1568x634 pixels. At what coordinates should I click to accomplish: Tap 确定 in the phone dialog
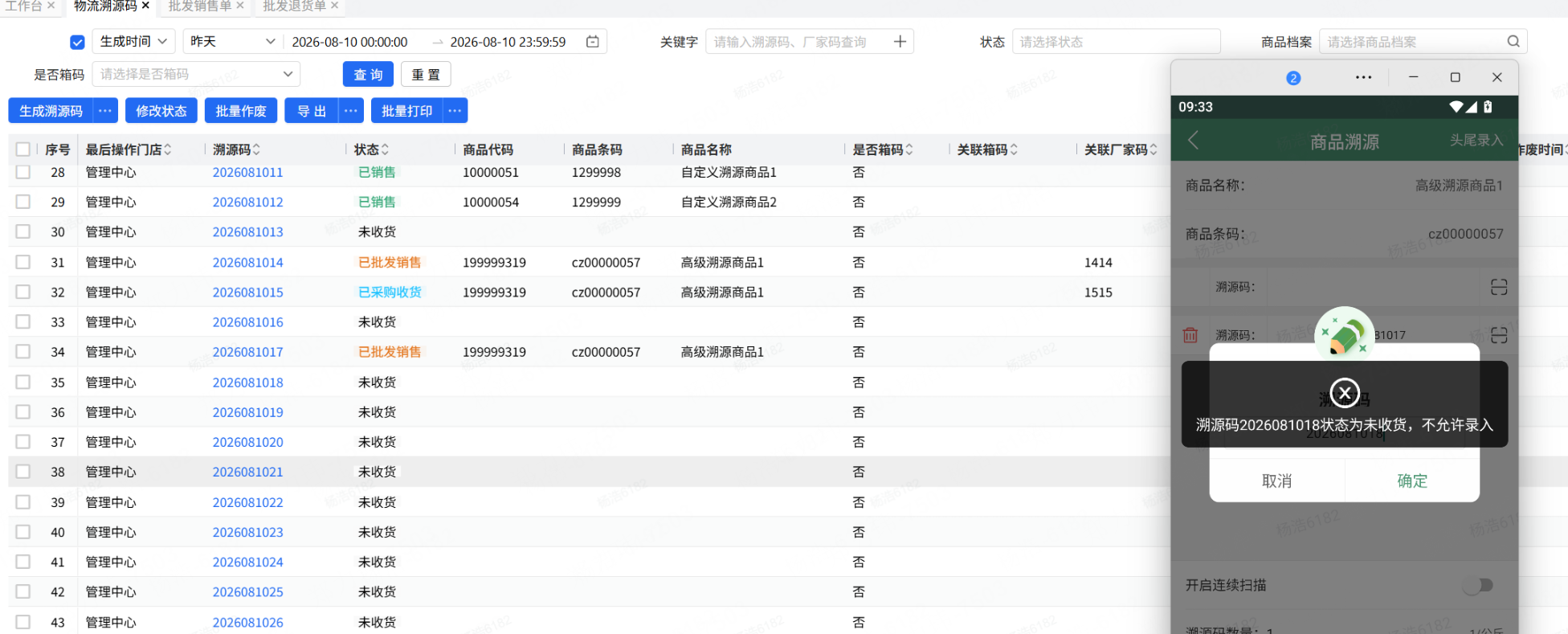tap(1412, 481)
